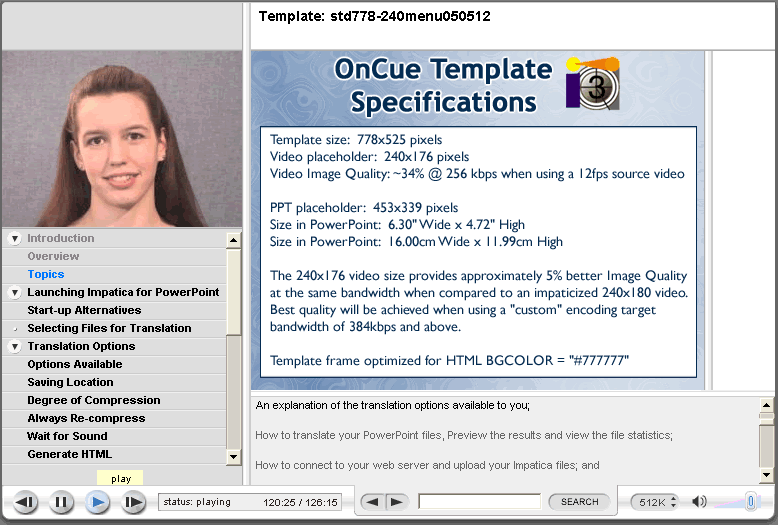Click the topic list scrollbar thumb
Image resolution: width=778 pixels, height=525 pixels.
click(x=233, y=292)
